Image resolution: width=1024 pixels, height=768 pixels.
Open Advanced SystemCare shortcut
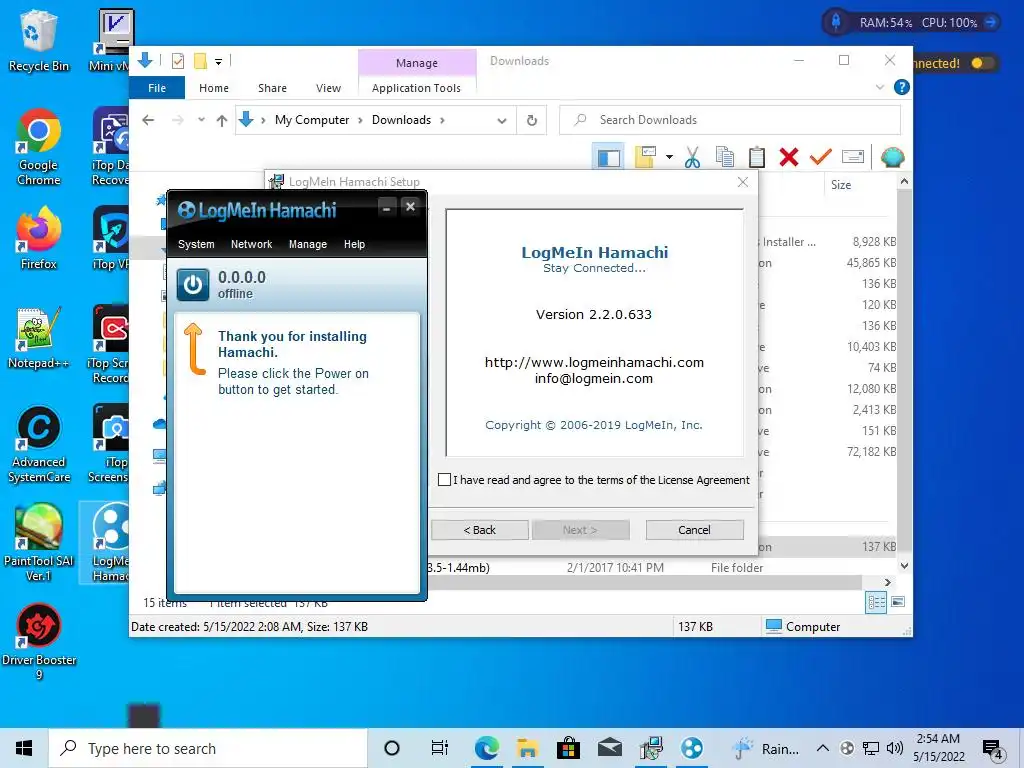pos(38,444)
